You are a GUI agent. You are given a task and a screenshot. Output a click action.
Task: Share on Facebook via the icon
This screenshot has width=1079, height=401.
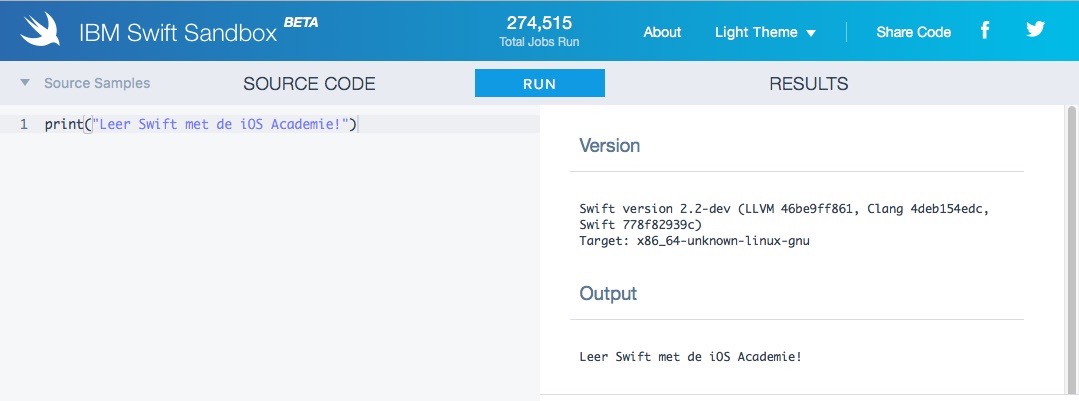click(984, 31)
